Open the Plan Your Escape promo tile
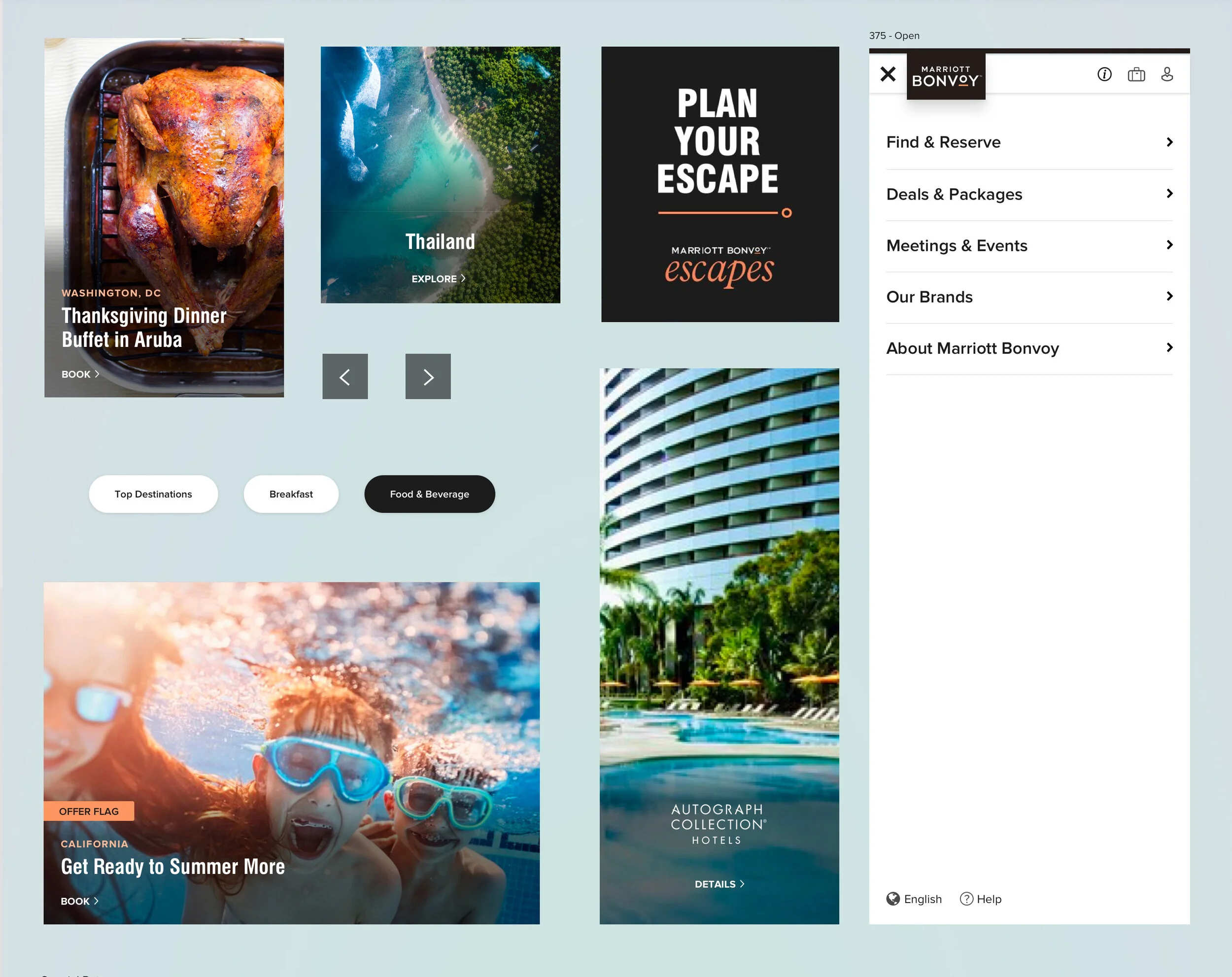 720,185
